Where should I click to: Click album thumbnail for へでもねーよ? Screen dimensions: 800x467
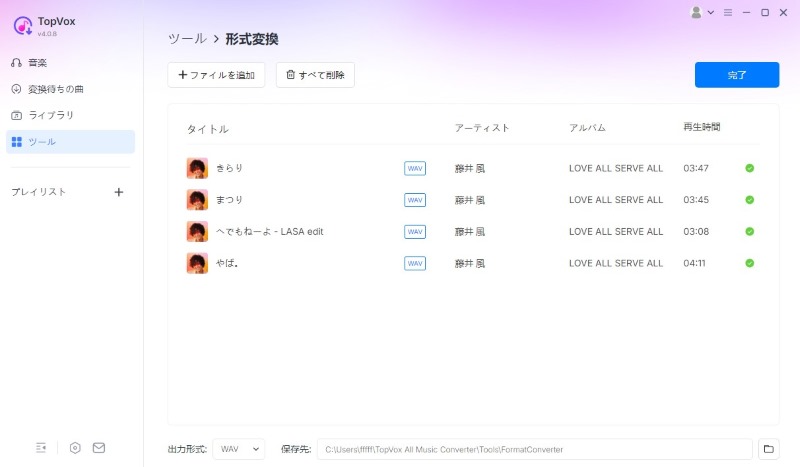pyautogui.click(x=197, y=232)
